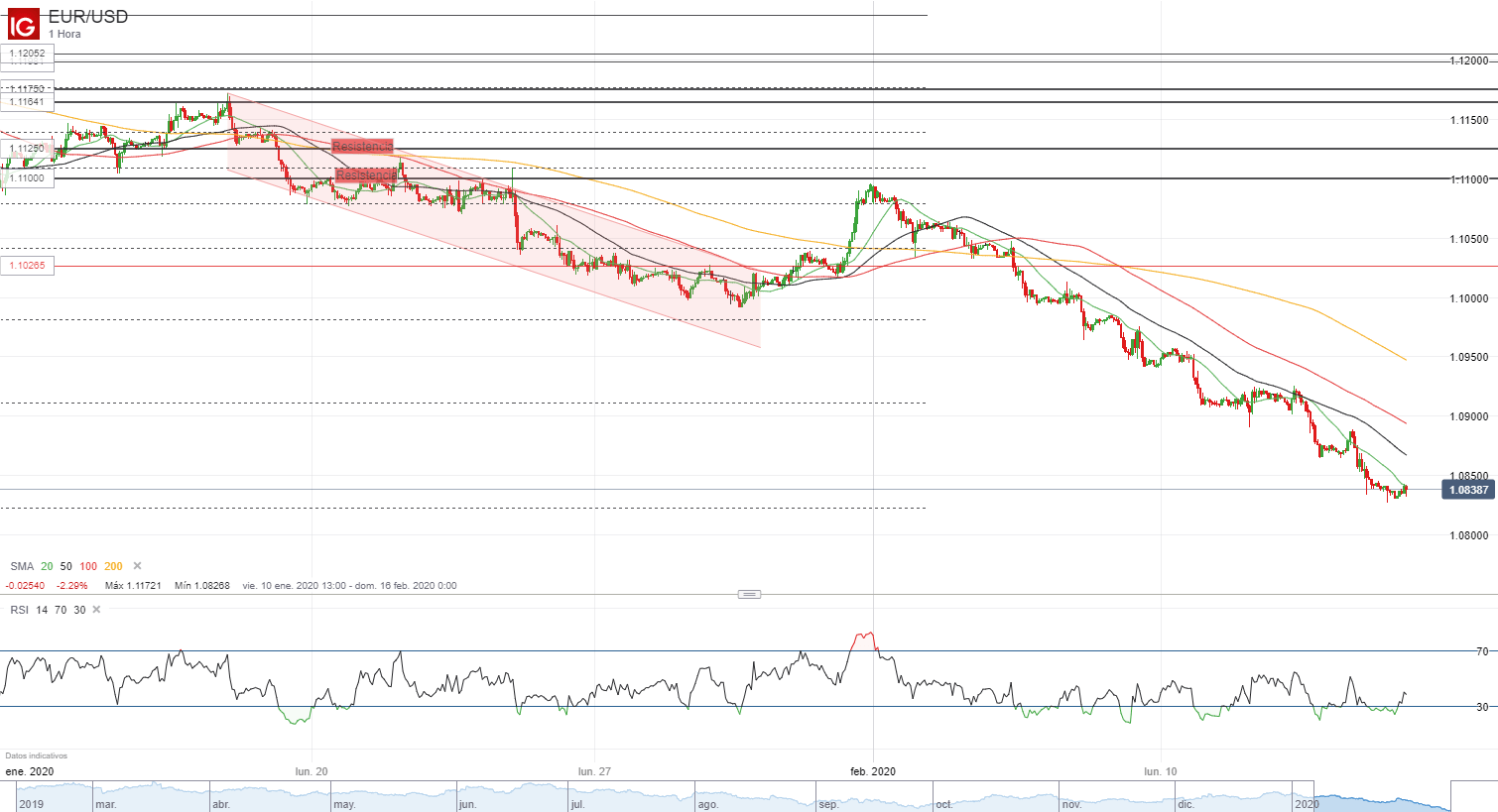
Task: Select the 1.11250 price level tag
Action: point(28,149)
